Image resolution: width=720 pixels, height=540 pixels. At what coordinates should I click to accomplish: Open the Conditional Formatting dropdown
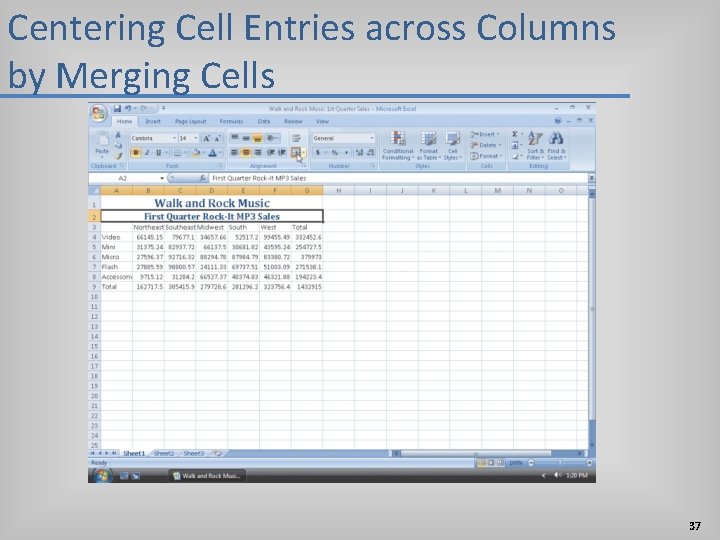398,146
